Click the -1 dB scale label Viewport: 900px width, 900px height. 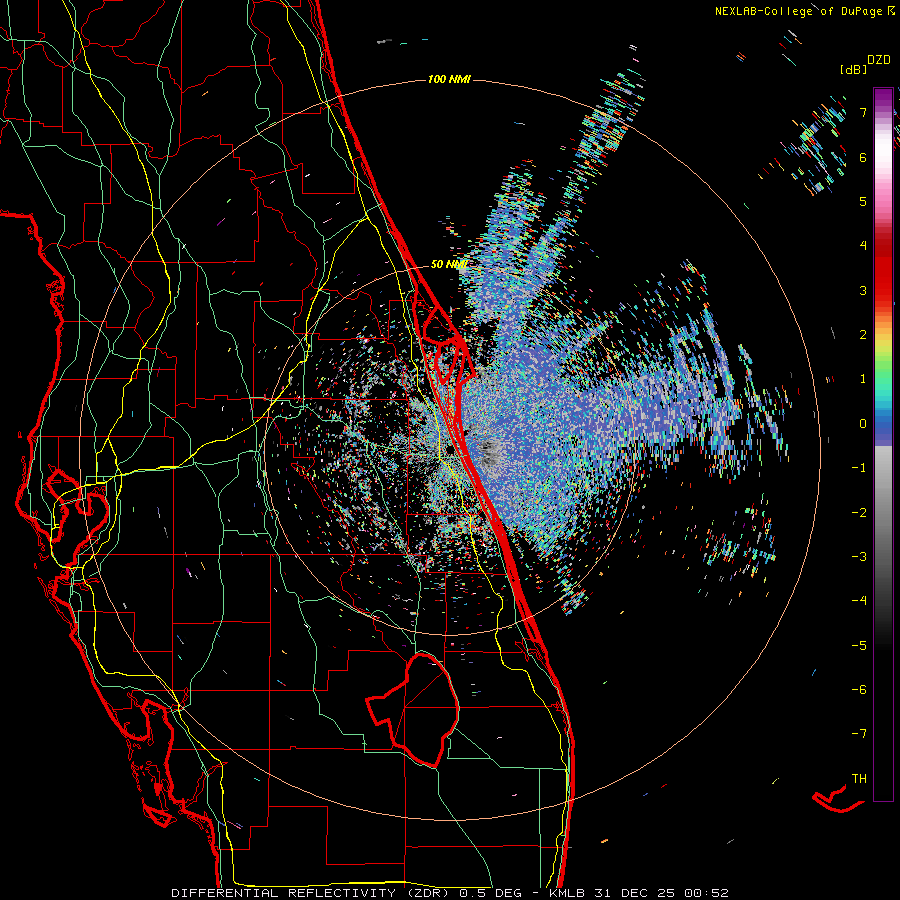[859, 468]
